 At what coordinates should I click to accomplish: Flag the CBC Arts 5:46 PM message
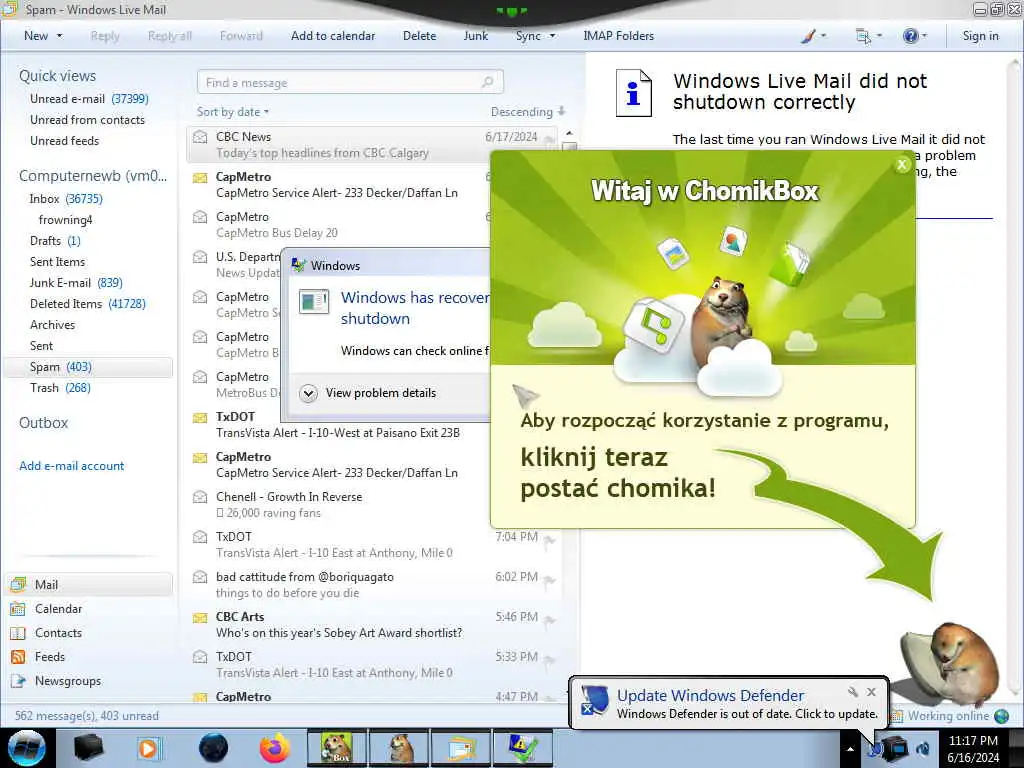click(x=550, y=619)
